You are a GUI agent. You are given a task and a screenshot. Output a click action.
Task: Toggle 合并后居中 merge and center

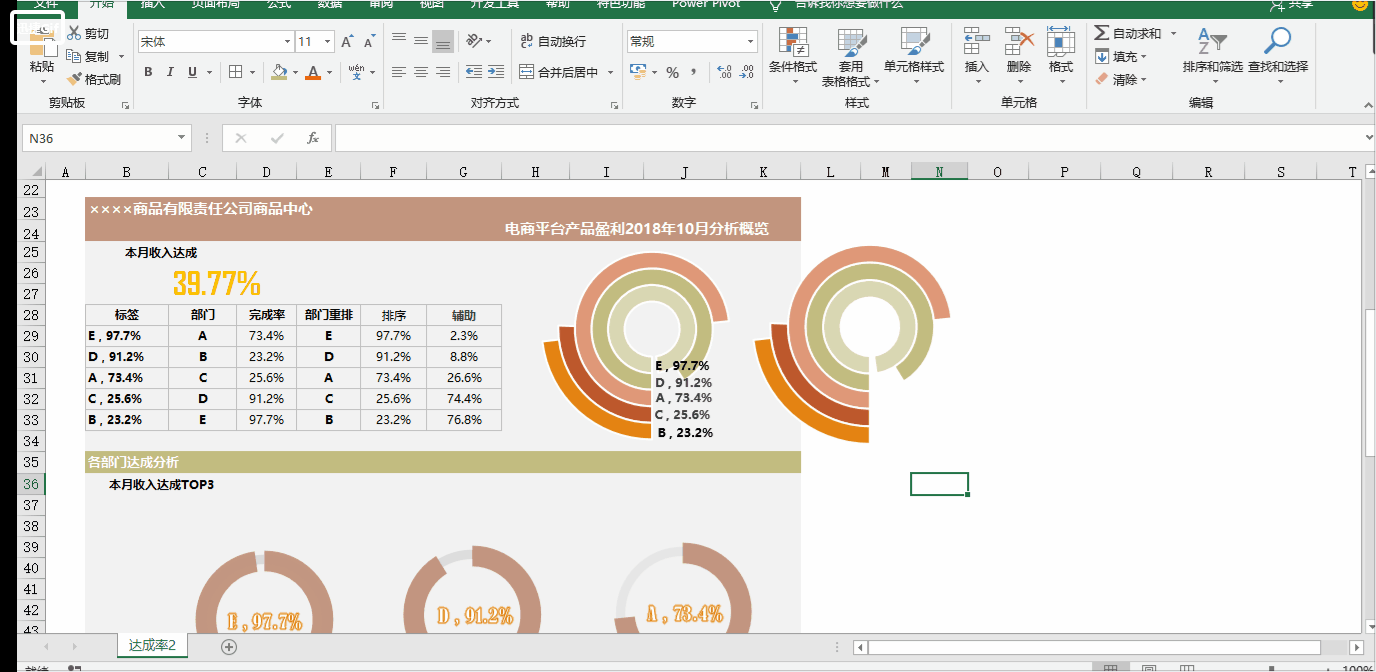(x=559, y=72)
